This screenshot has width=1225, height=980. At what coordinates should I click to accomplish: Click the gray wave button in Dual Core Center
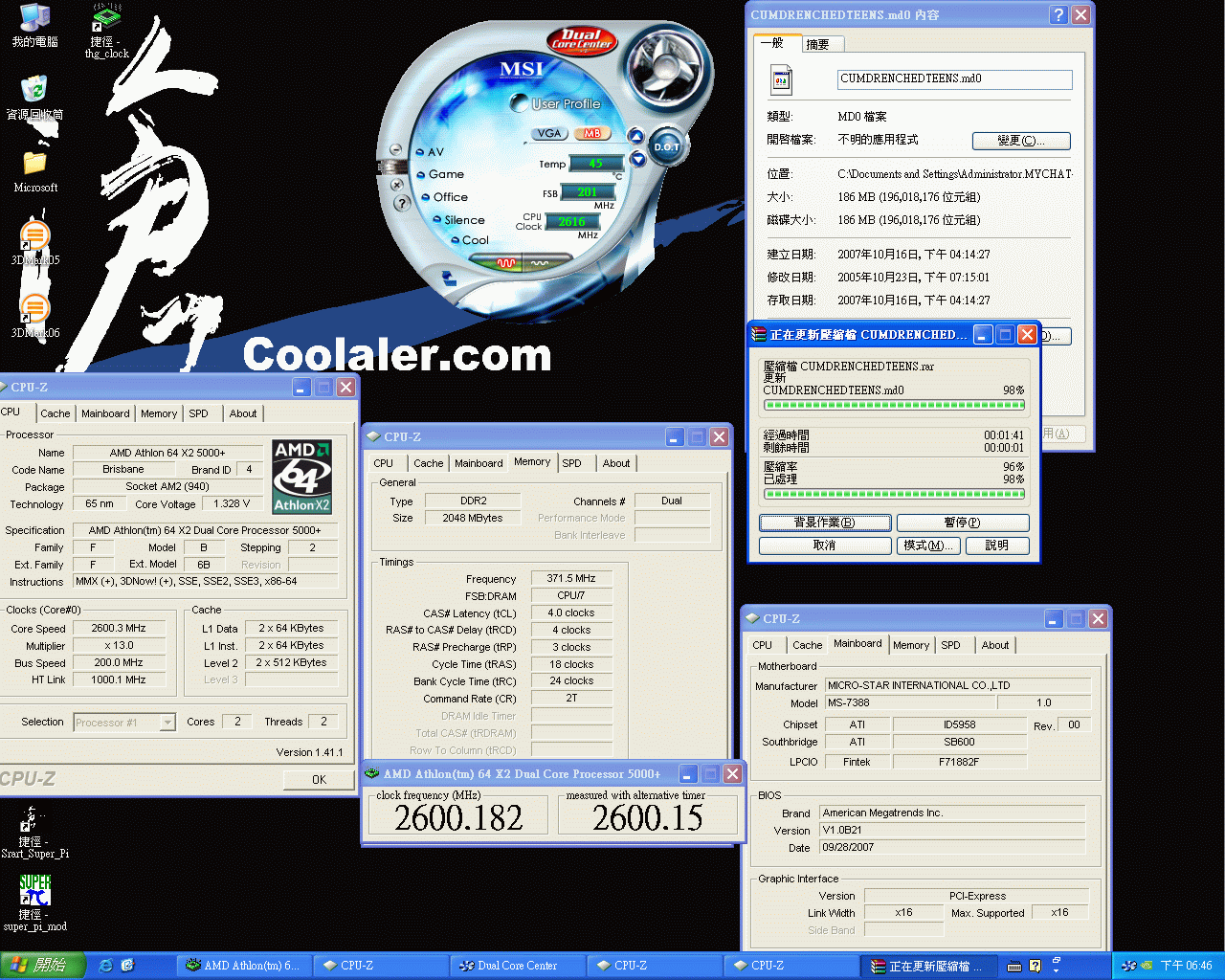point(541,263)
